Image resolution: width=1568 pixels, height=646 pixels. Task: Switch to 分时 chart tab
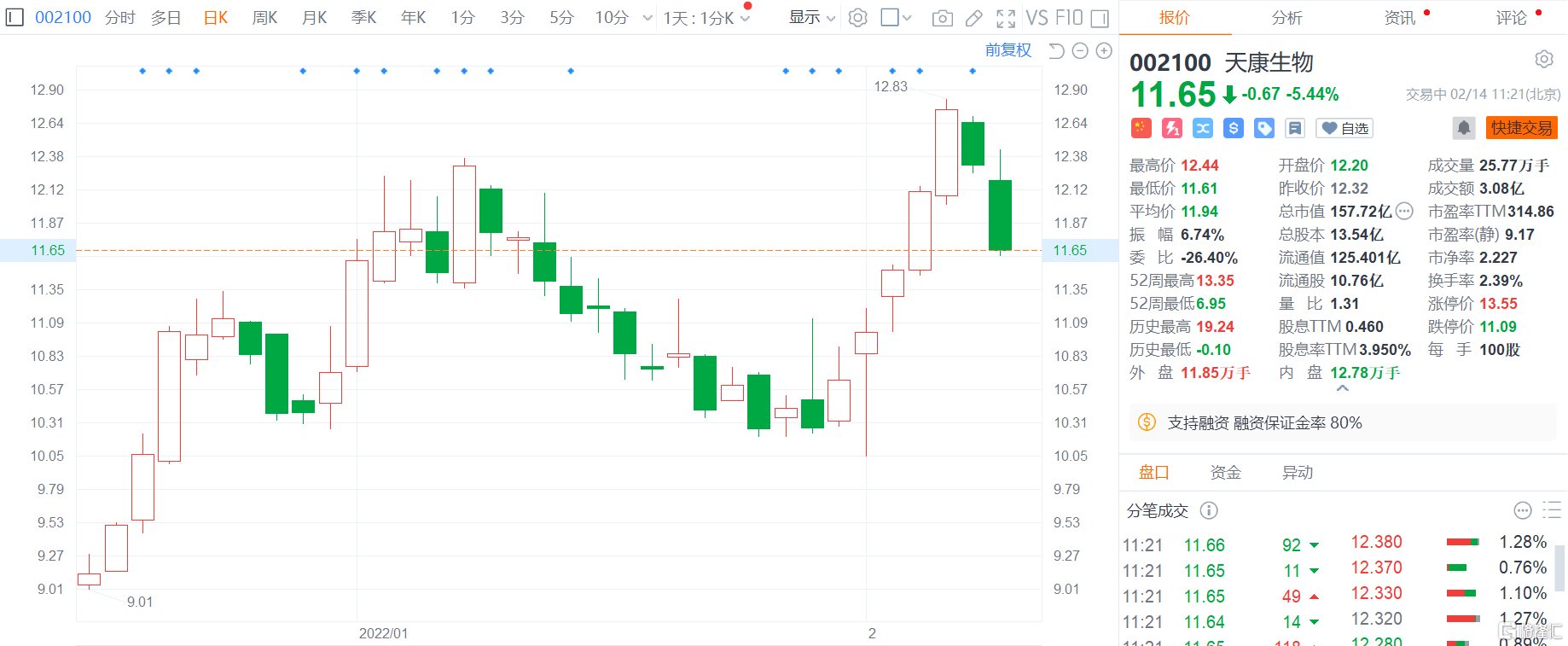coord(120,17)
